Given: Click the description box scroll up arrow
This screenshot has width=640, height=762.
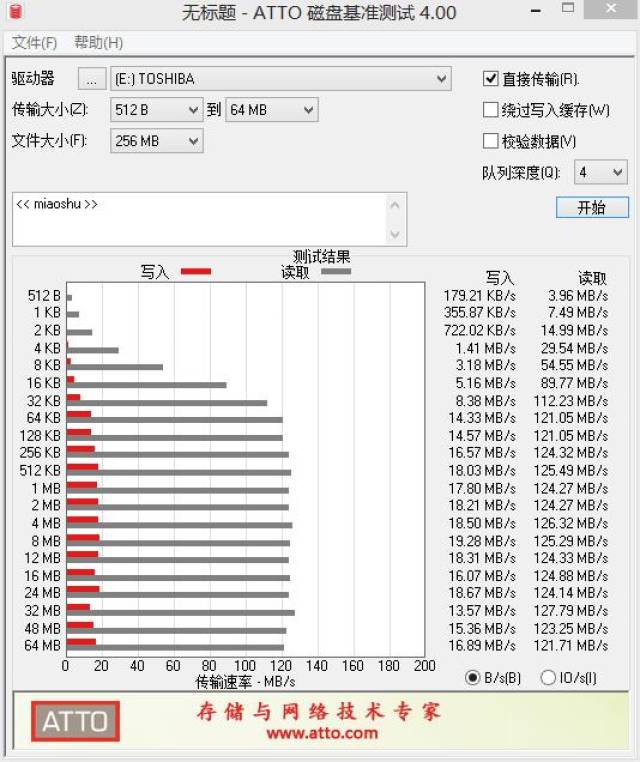Looking at the screenshot, I should [395, 206].
